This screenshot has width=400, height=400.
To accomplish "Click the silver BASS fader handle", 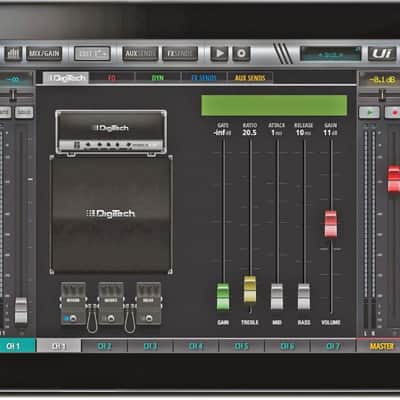I will click(x=304, y=296).
